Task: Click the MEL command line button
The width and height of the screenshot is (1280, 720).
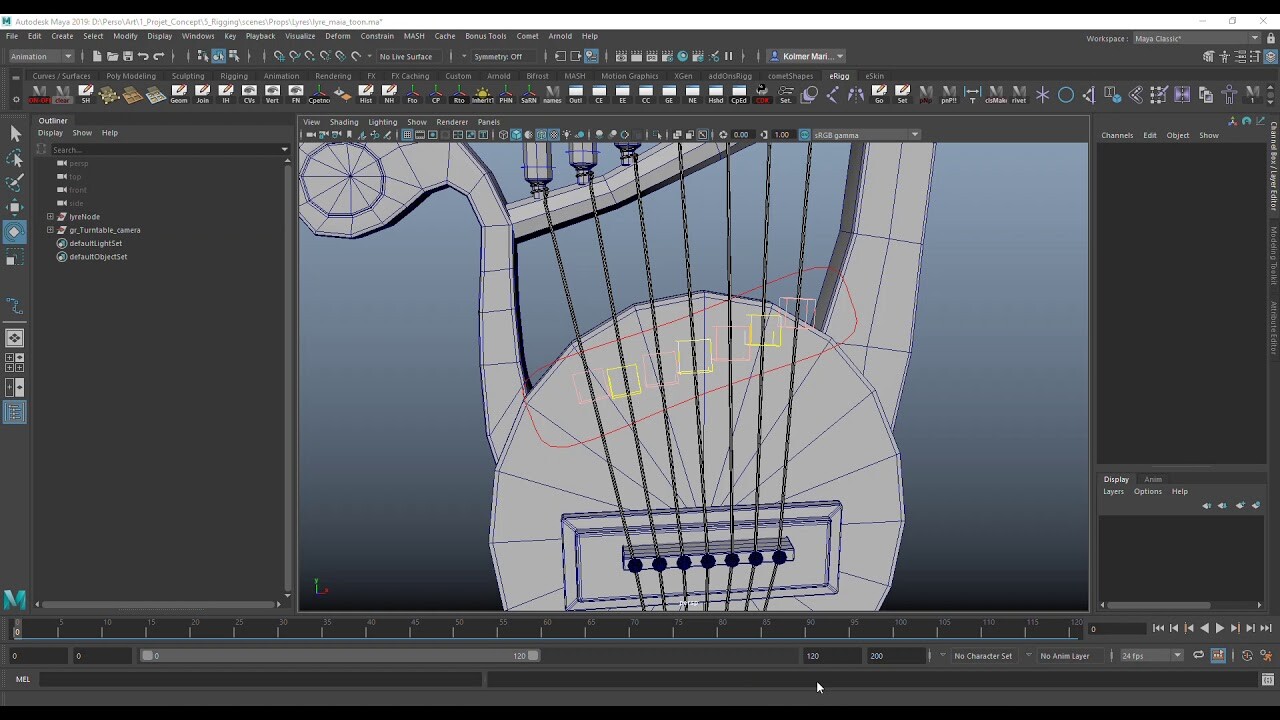Action: tap(22, 679)
